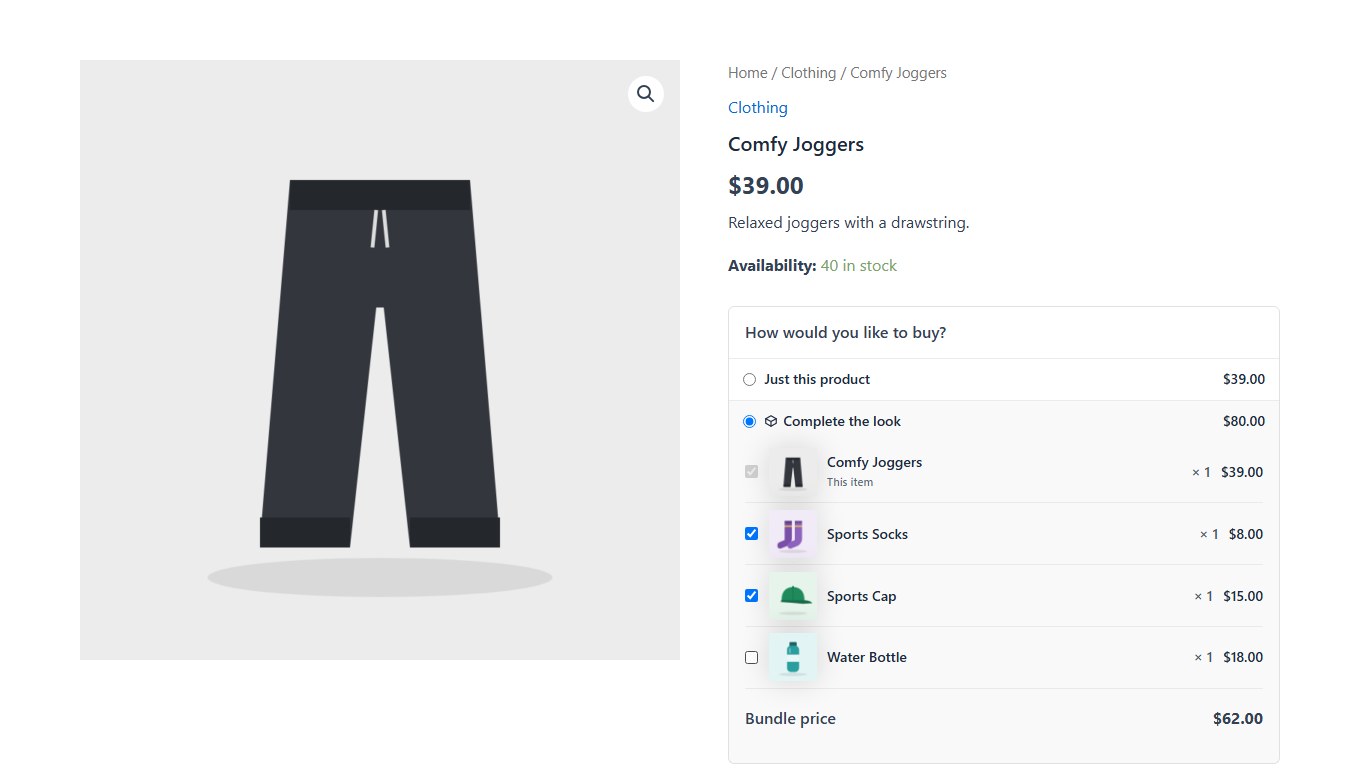Uncheck the Sports Cap checkbox
1360x779 pixels.
coord(752,596)
